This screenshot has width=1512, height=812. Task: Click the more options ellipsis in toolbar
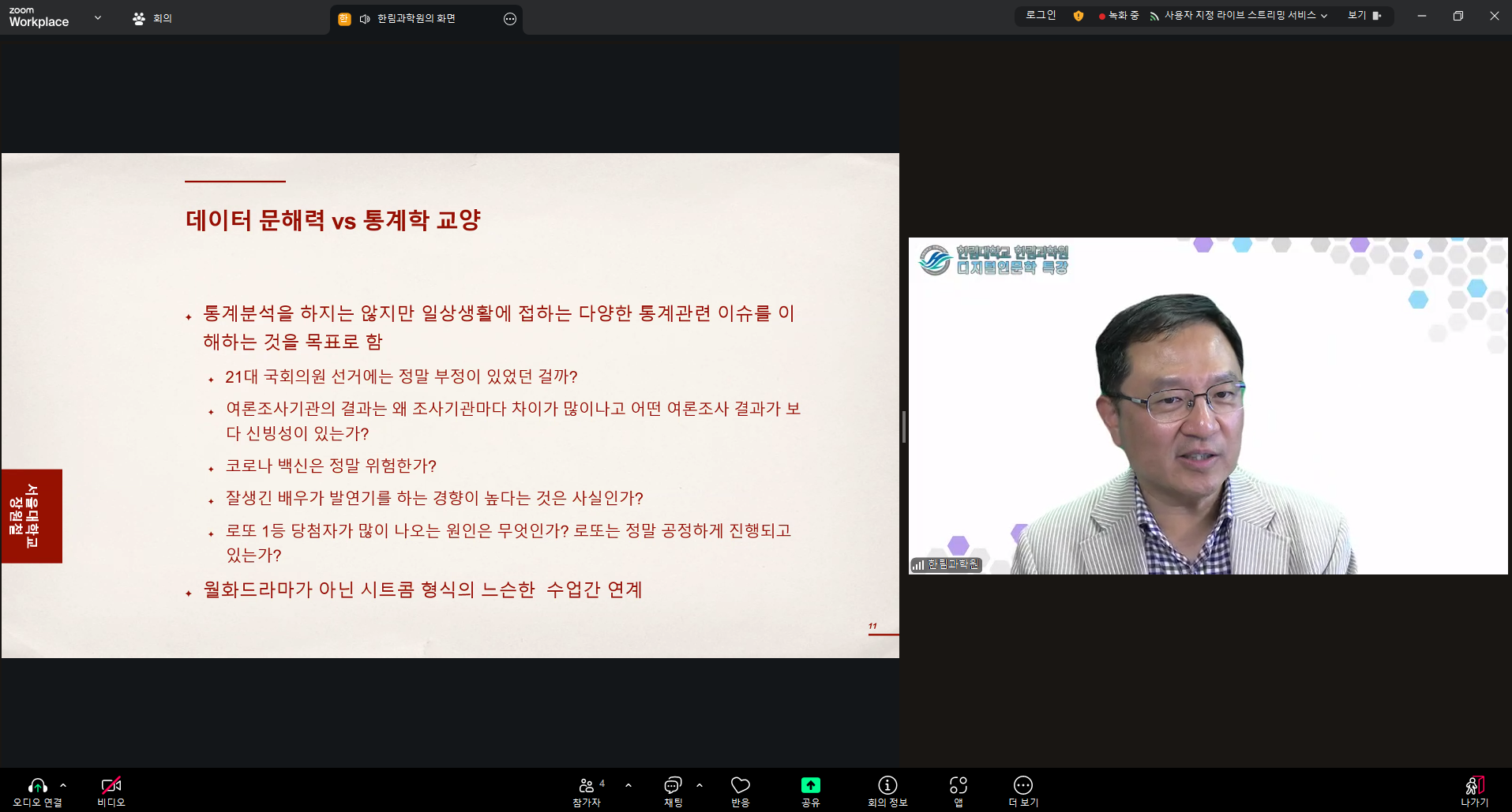click(1022, 786)
